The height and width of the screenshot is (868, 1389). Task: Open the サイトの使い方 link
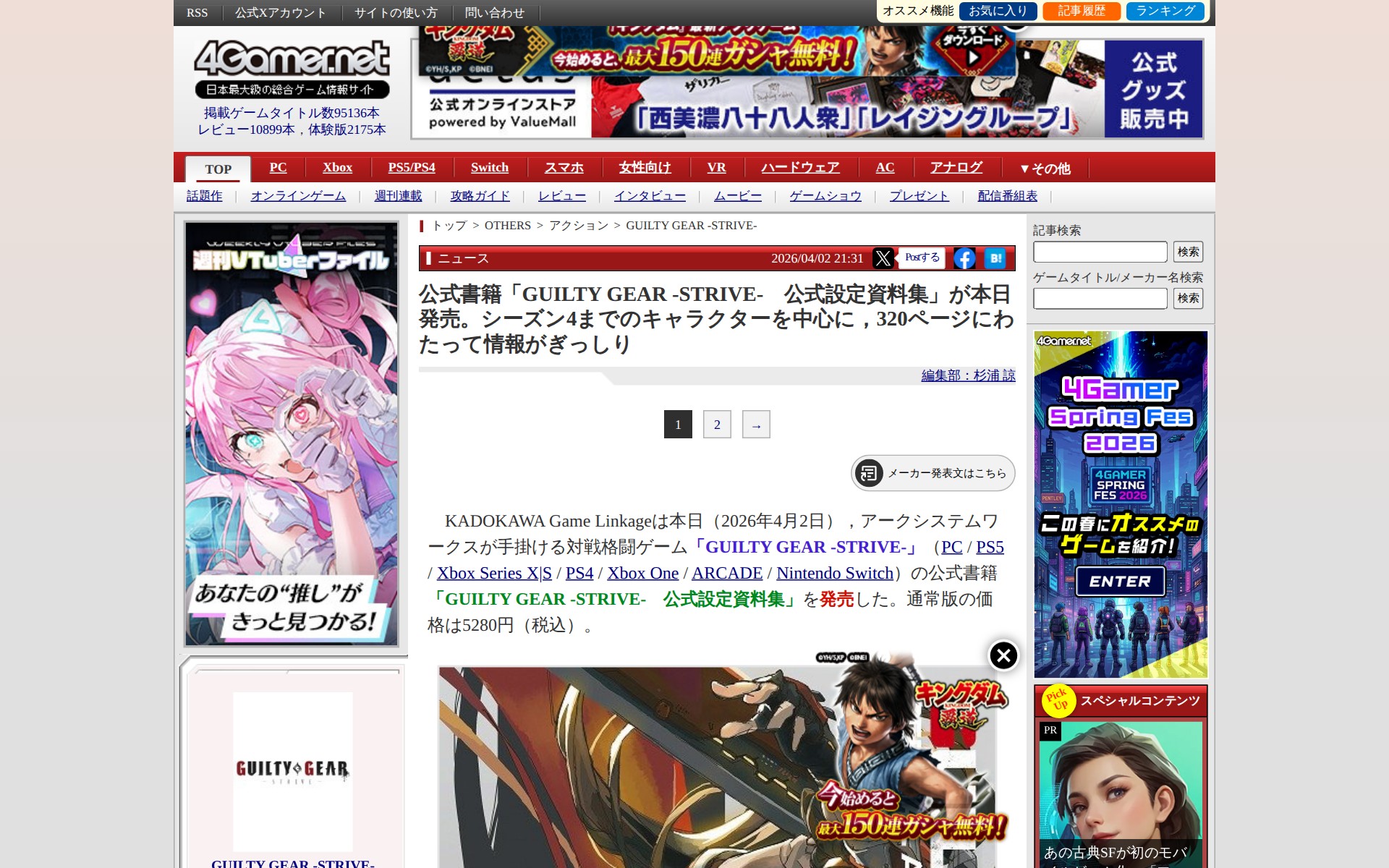396,13
